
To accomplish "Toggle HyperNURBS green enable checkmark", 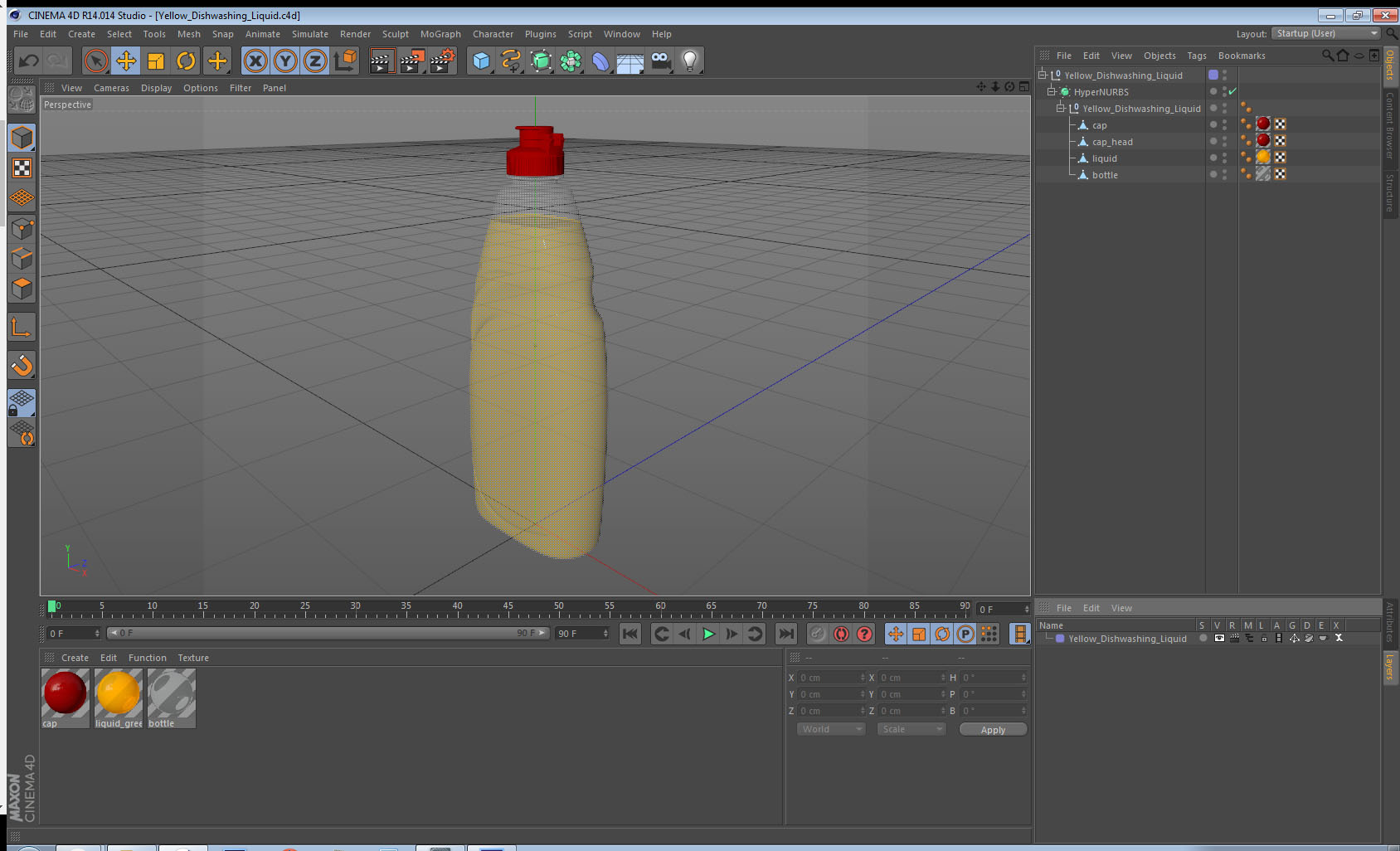I will click(1232, 91).
